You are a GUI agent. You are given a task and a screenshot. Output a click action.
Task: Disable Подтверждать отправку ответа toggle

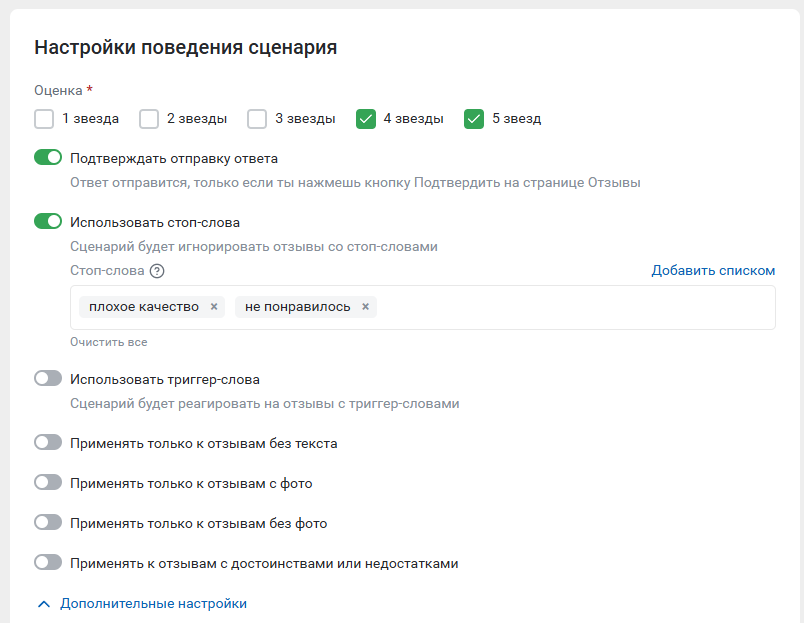[48, 158]
